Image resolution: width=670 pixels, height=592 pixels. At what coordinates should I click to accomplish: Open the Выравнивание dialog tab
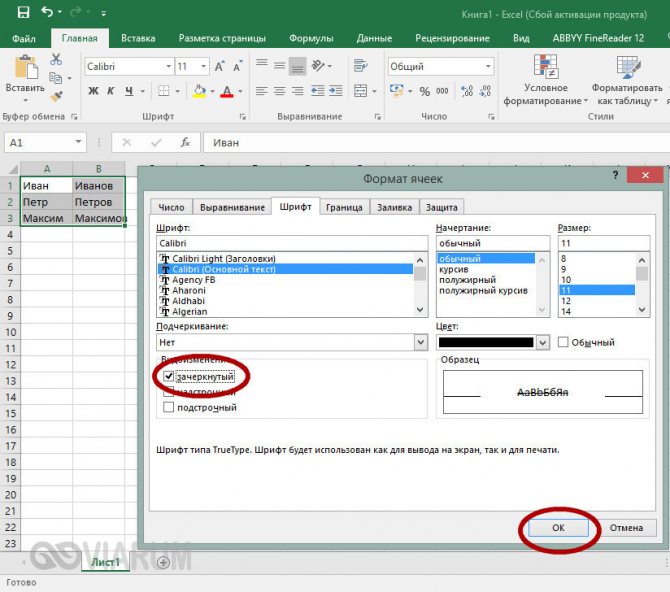point(232,207)
